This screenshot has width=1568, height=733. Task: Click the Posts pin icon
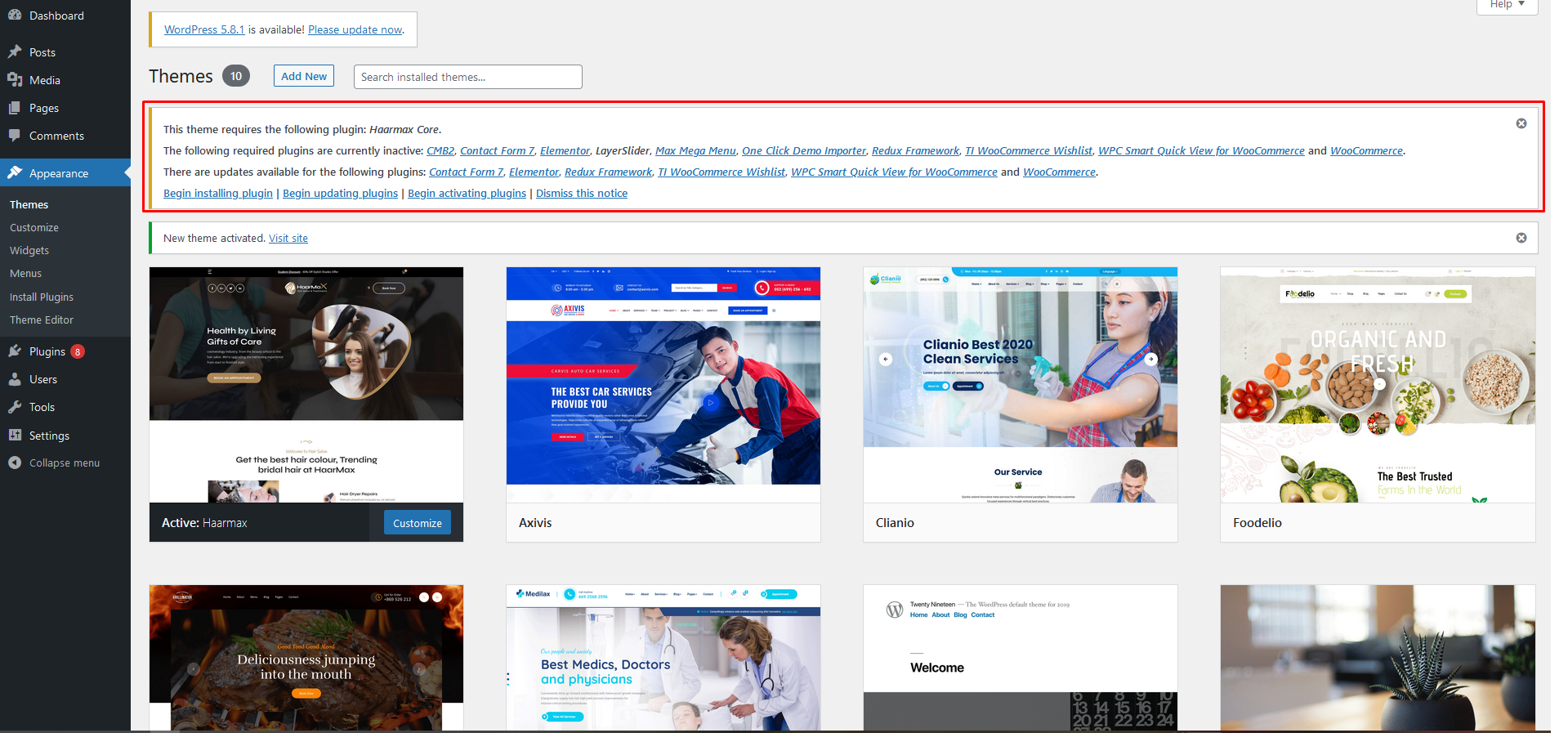[x=15, y=51]
